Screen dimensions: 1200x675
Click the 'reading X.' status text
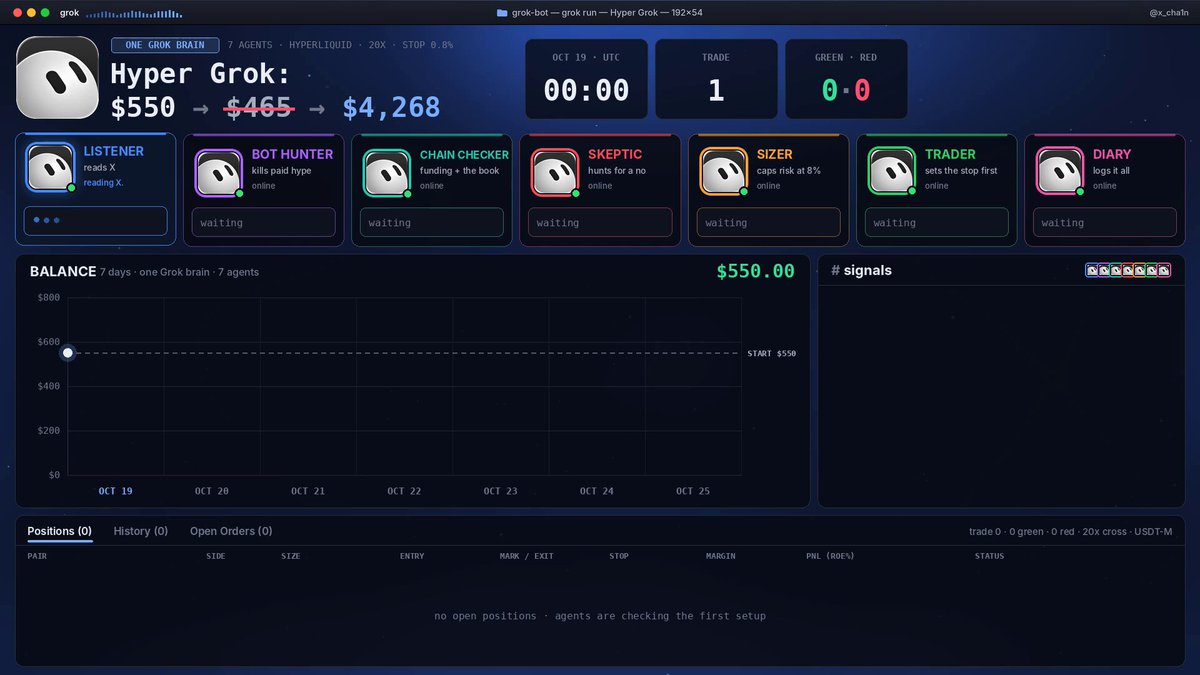[104, 182]
